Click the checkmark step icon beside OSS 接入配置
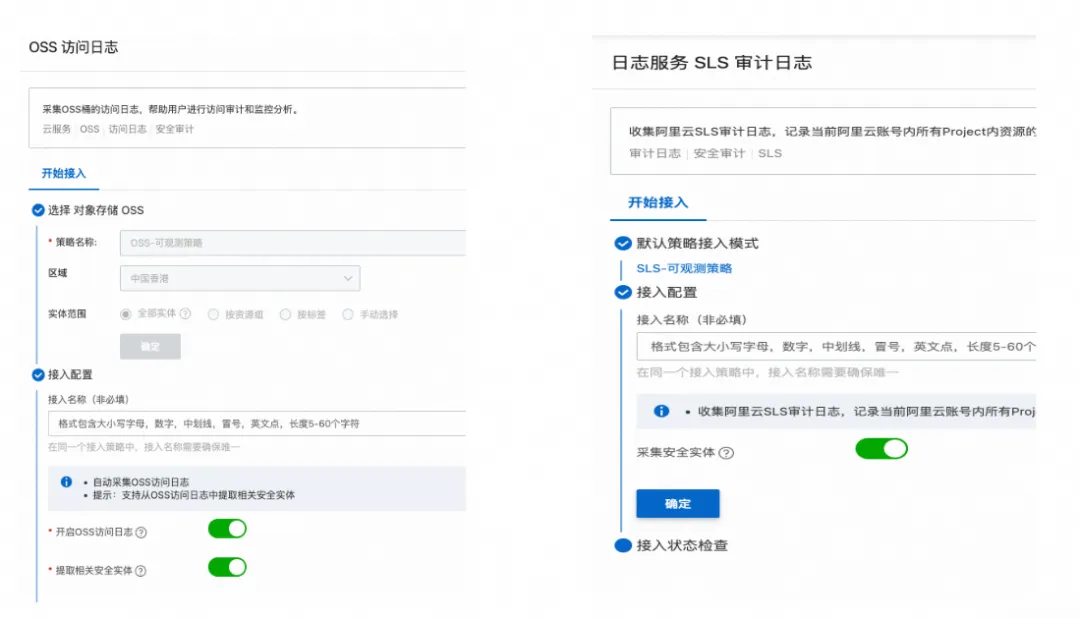 38,375
